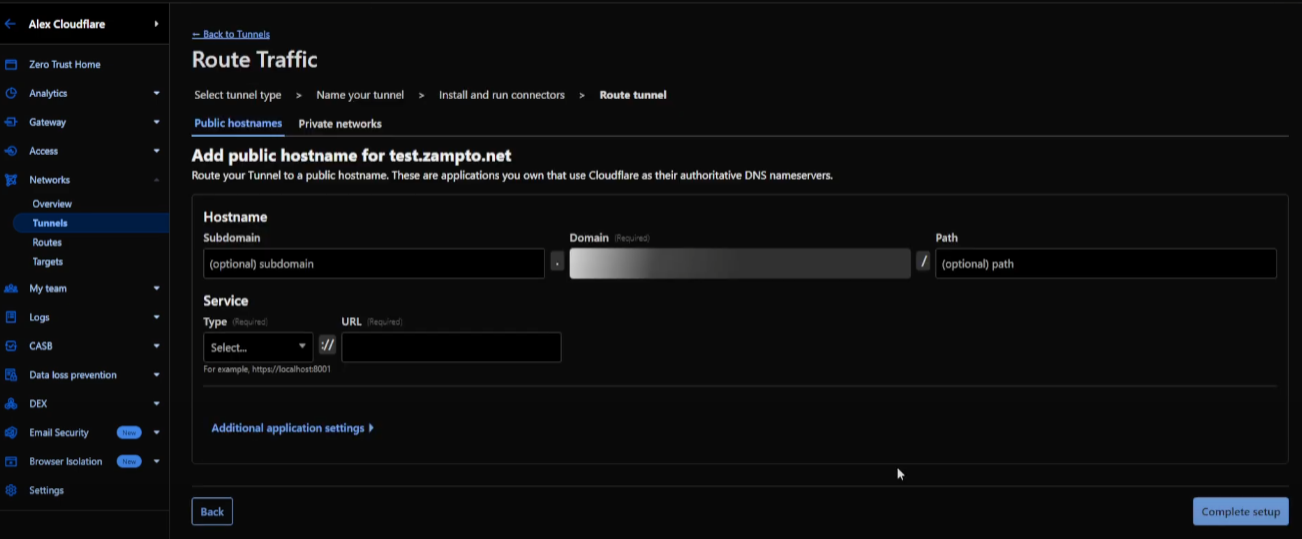1302x539 pixels.
Task: Click the Gateway sidebar icon
Action: click(x=11, y=122)
